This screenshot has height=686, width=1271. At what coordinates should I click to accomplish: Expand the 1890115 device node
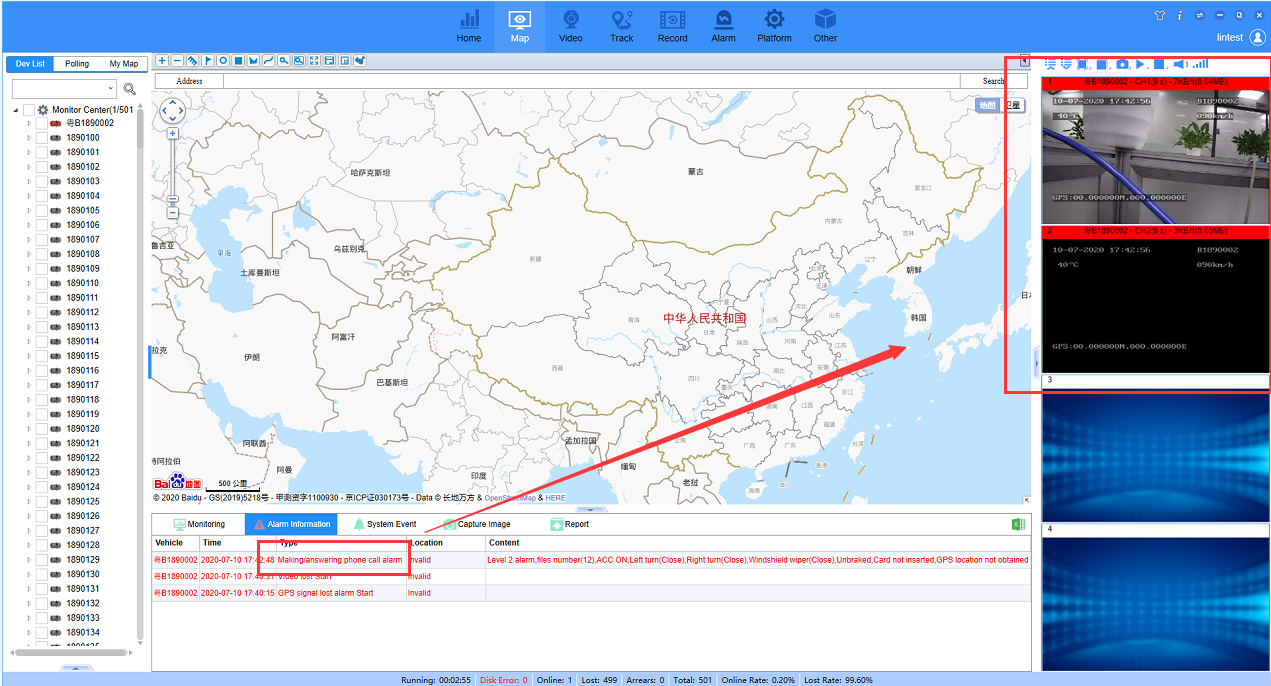29,356
